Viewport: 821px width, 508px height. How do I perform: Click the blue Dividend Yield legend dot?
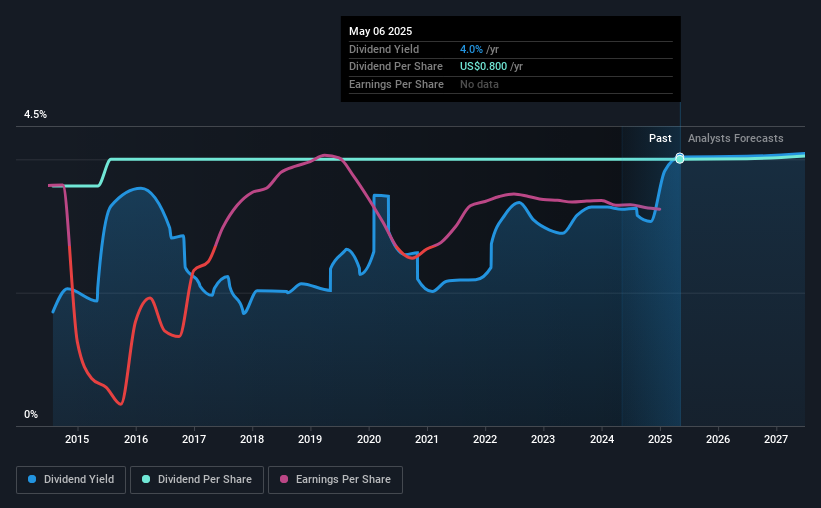(x=32, y=479)
